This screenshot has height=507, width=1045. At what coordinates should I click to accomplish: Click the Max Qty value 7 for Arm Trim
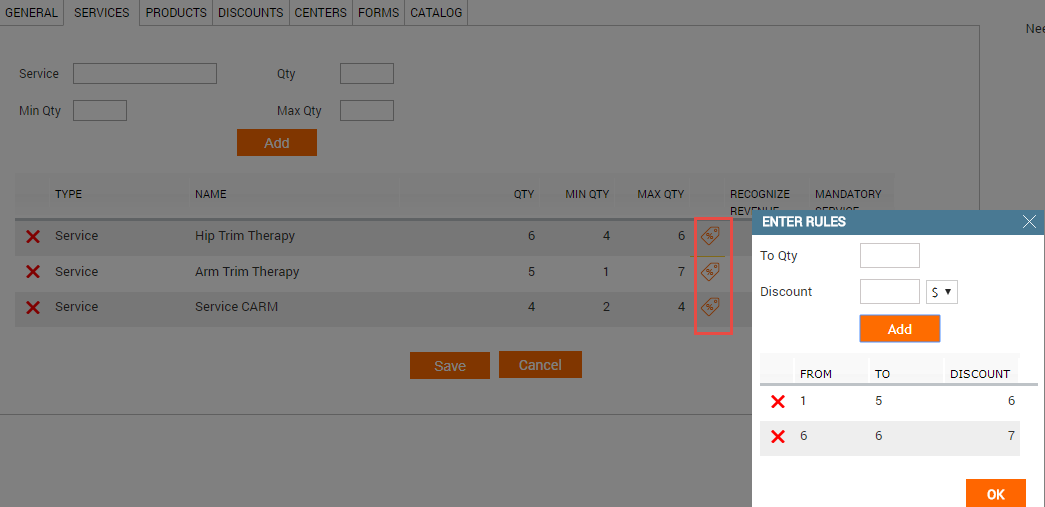(681, 272)
